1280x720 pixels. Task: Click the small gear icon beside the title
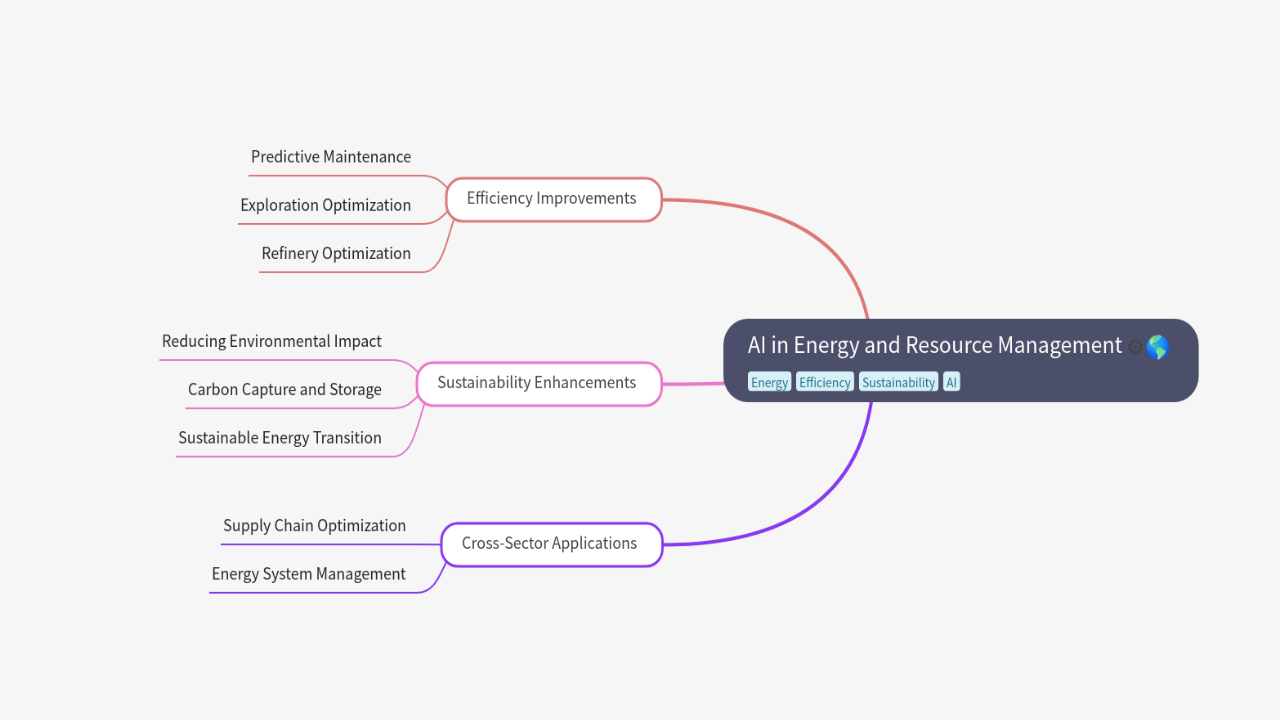[x=1135, y=348]
